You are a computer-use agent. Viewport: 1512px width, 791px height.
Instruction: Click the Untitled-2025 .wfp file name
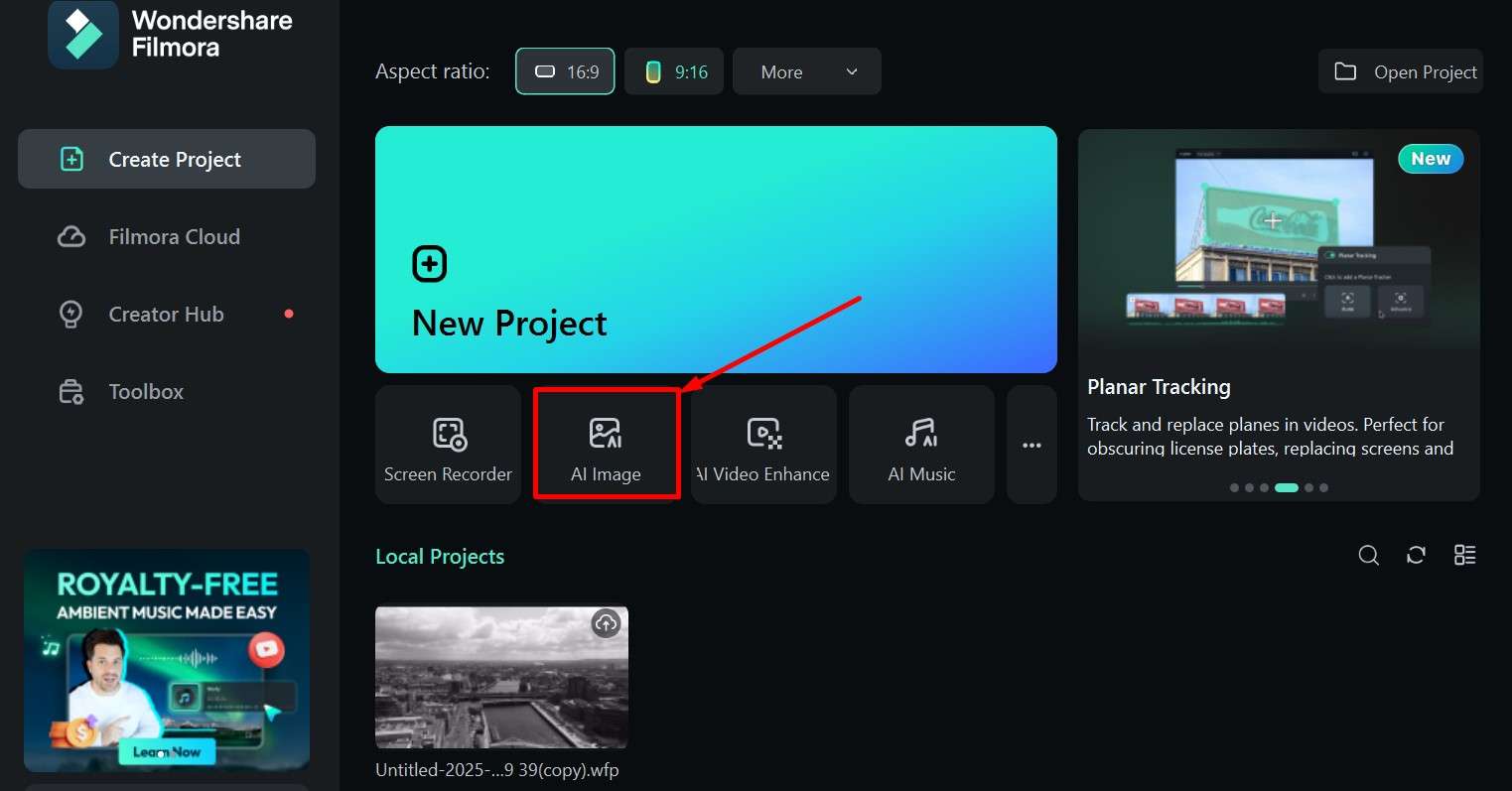click(496, 770)
